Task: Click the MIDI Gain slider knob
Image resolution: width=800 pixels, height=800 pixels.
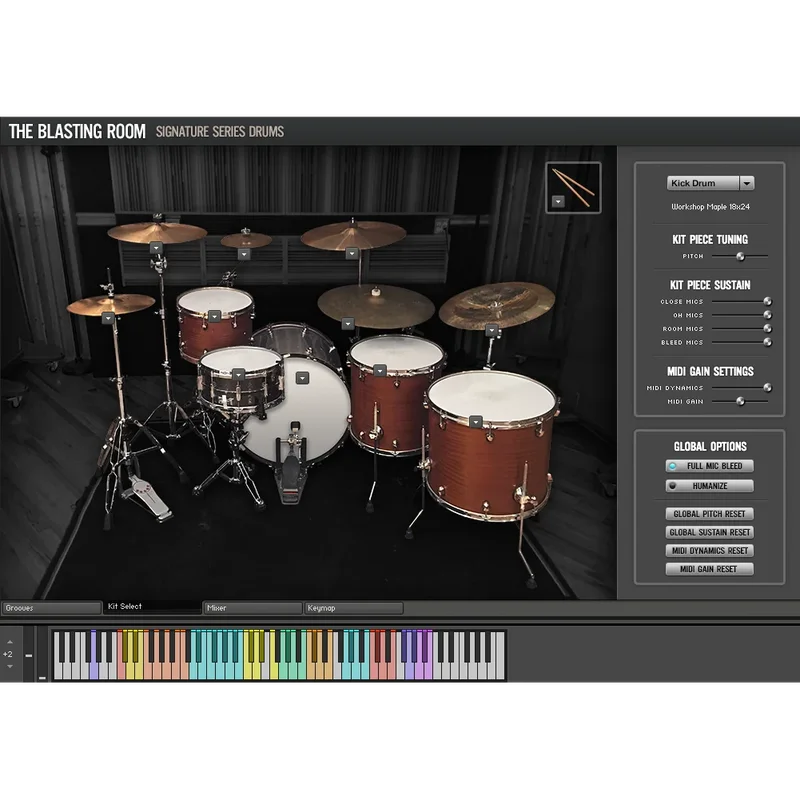Action: (740, 402)
